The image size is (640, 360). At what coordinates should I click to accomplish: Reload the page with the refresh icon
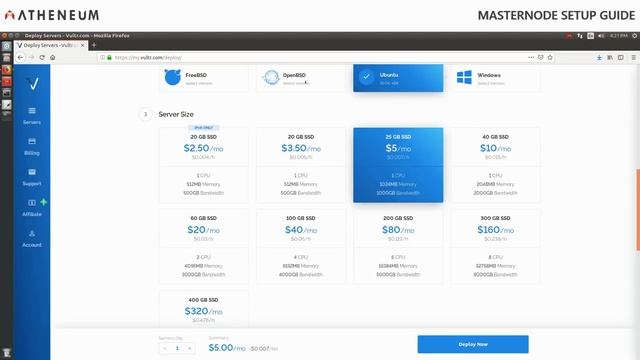42,58
